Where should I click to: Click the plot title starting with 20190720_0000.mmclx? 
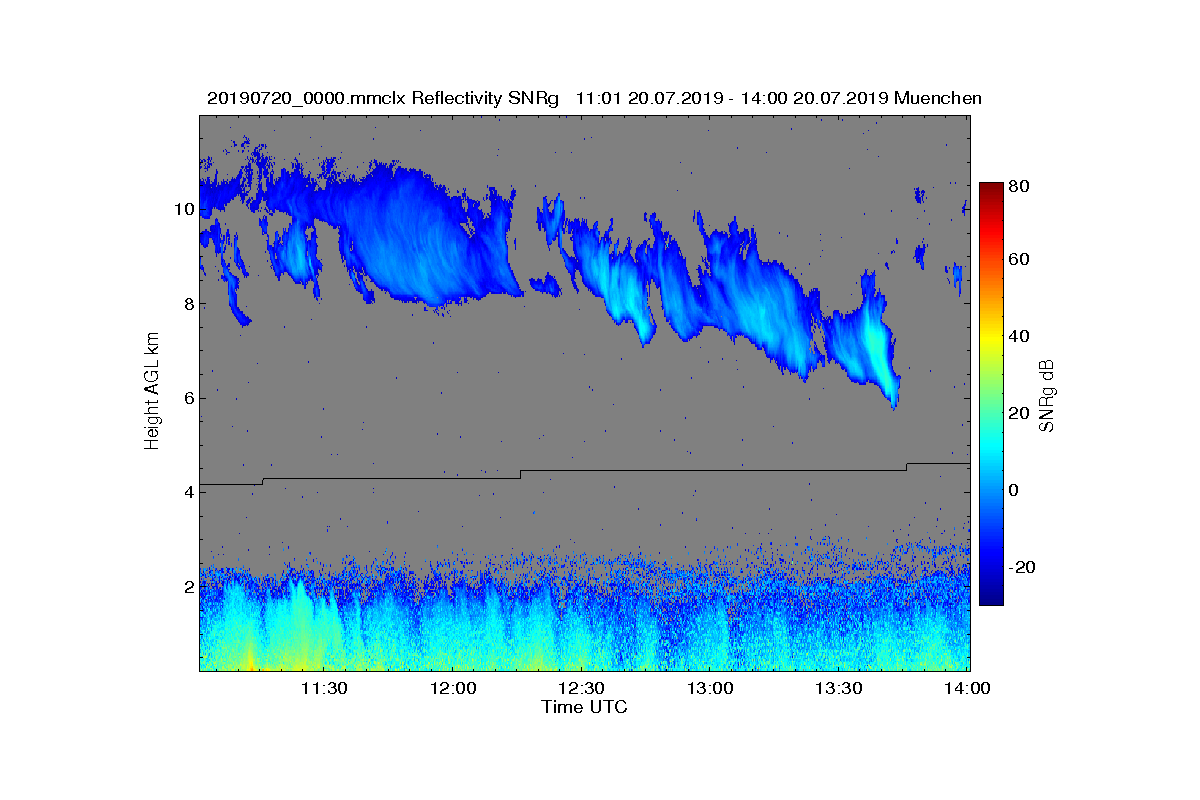click(x=594, y=98)
